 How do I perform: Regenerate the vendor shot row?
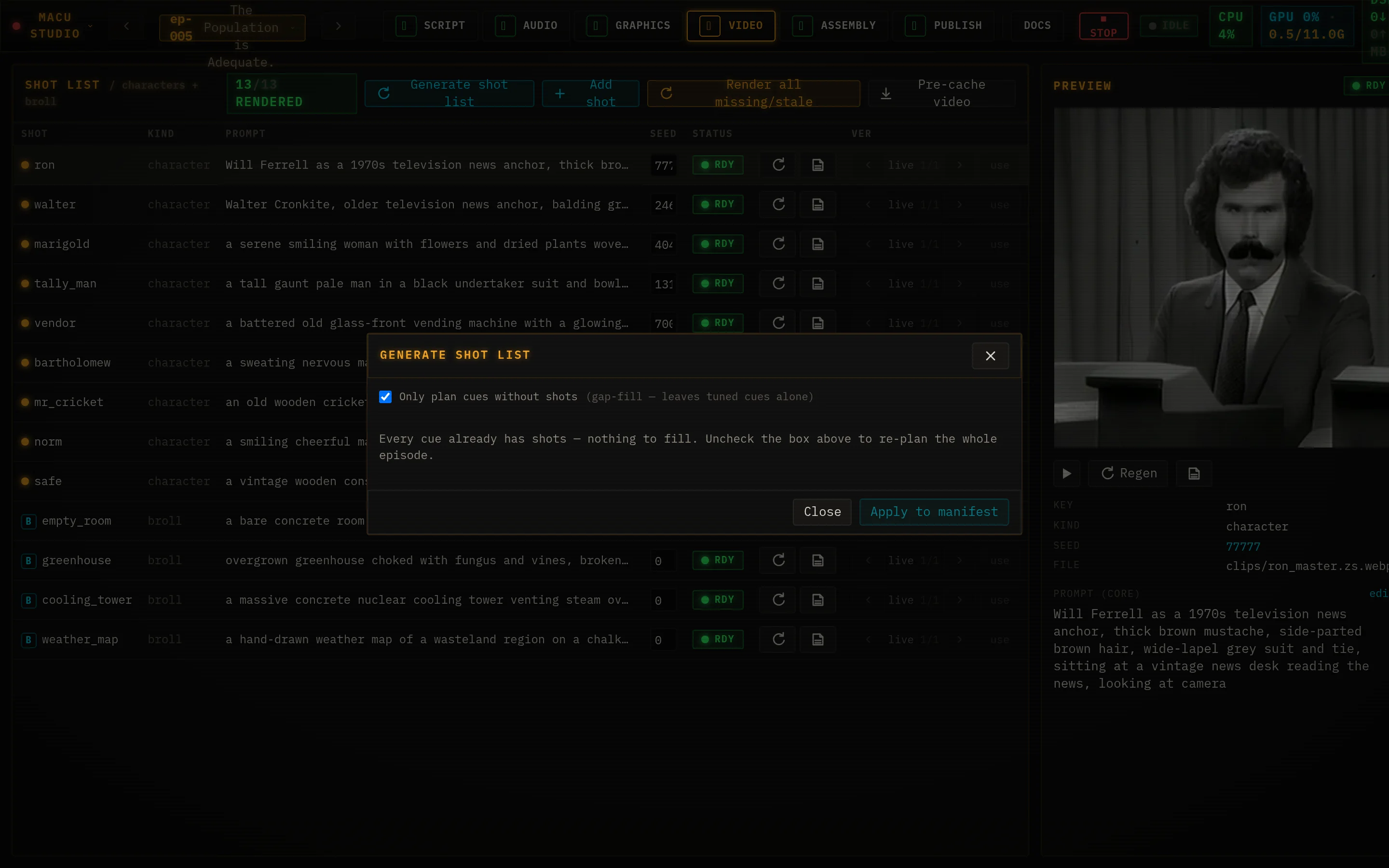778,323
